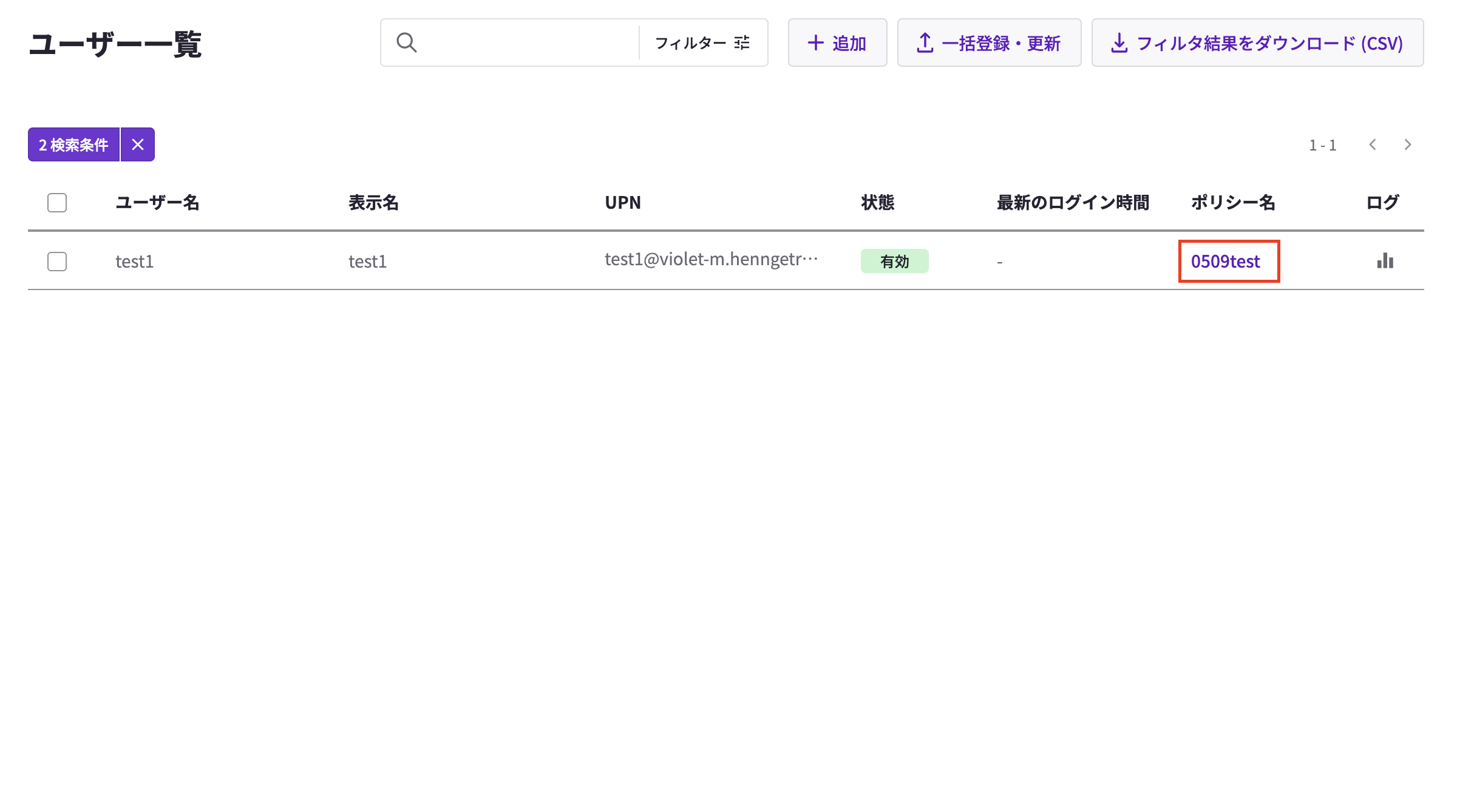Image resolution: width=1457 pixels, height=812 pixels.
Task: Click the 状態 column header
Action: (x=877, y=203)
